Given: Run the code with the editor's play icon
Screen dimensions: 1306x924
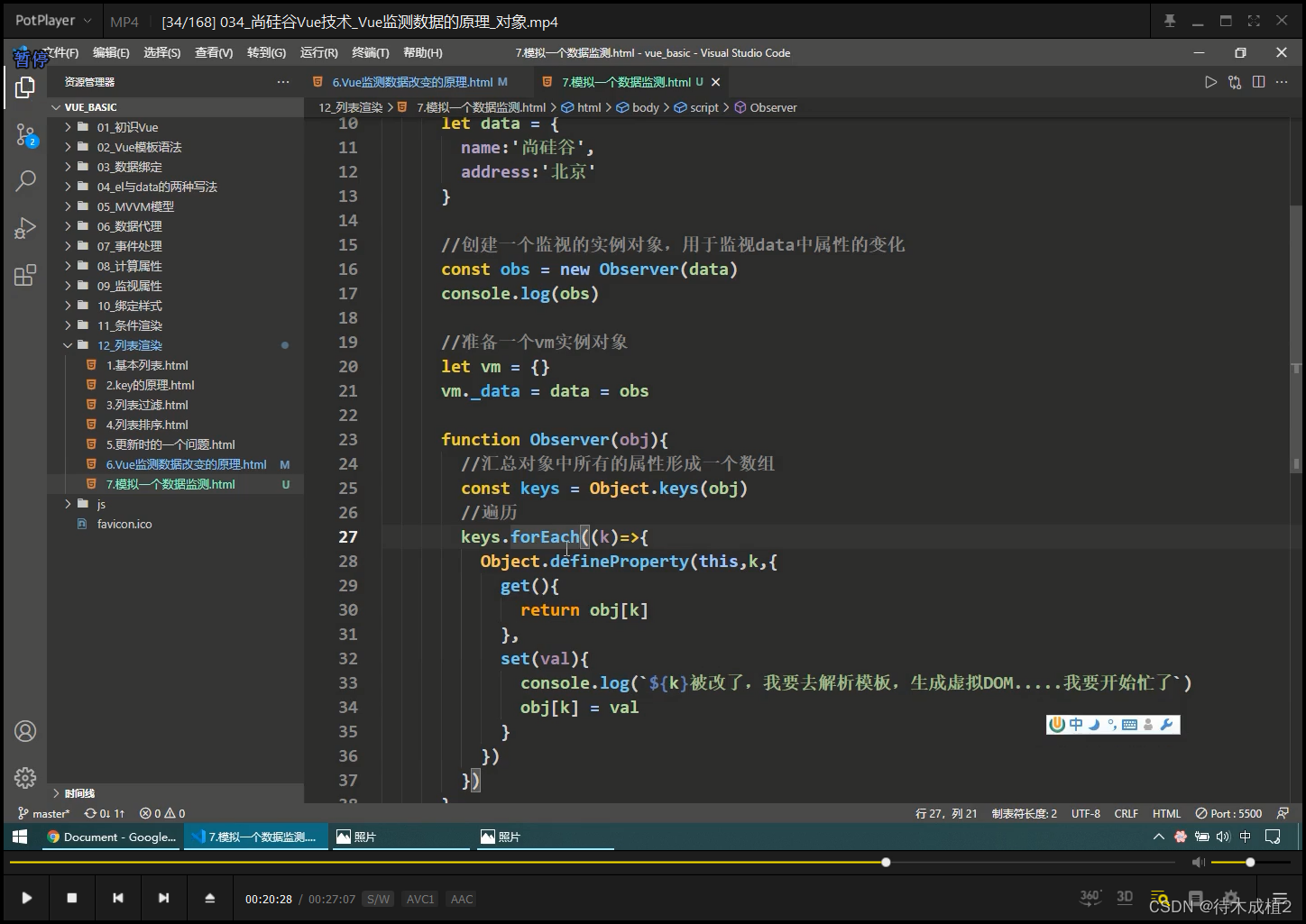Looking at the screenshot, I should [x=1210, y=82].
